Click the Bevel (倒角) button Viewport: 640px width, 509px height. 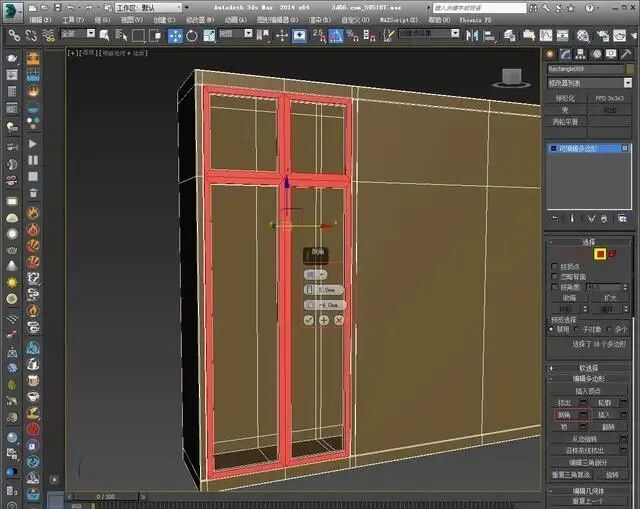point(564,415)
